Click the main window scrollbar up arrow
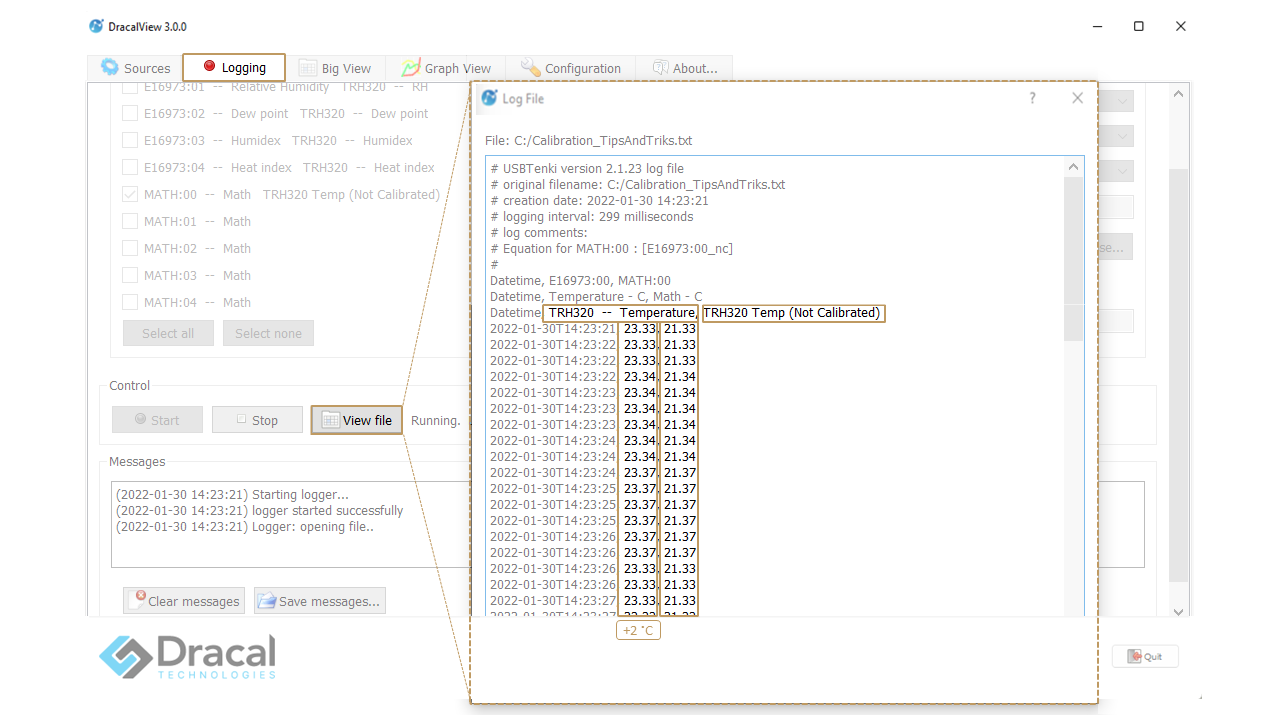 point(1178,94)
